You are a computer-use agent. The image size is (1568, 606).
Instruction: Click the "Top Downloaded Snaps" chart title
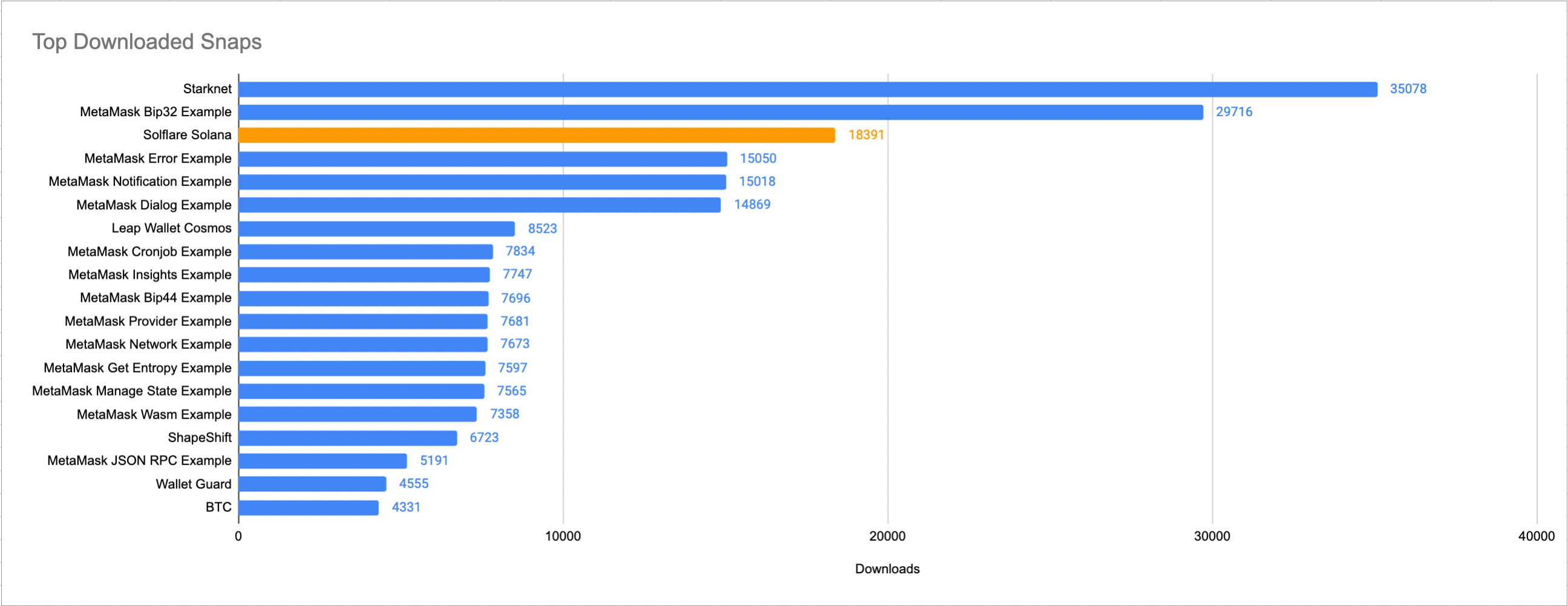146,41
